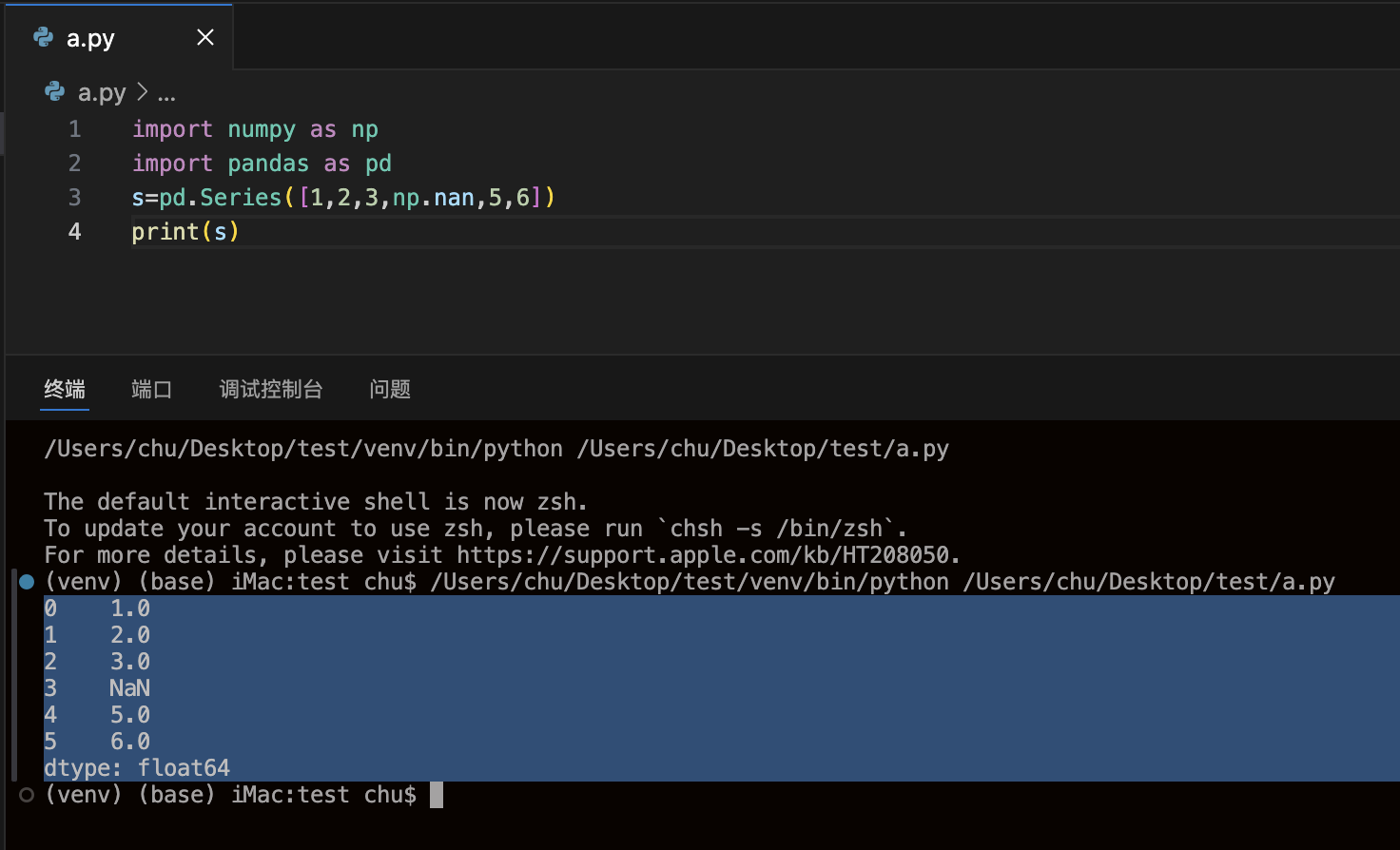Image resolution: width=1400 pixels, height=850 pixels.
Task: Show the 调试控制台 panel tab
Action: point(271,389)
